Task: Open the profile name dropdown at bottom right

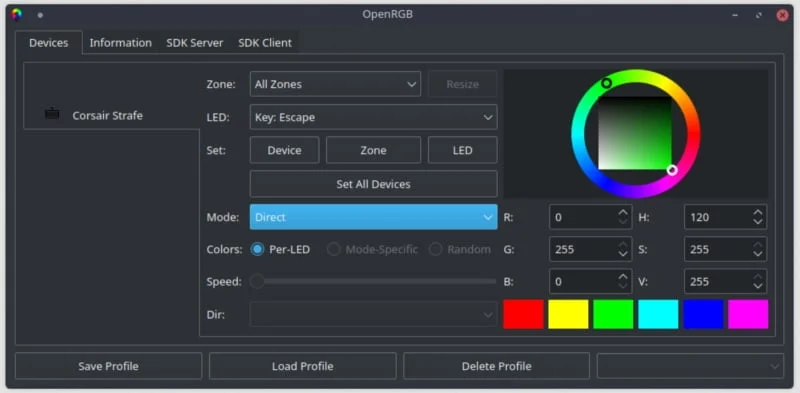Action: point(690,366)
